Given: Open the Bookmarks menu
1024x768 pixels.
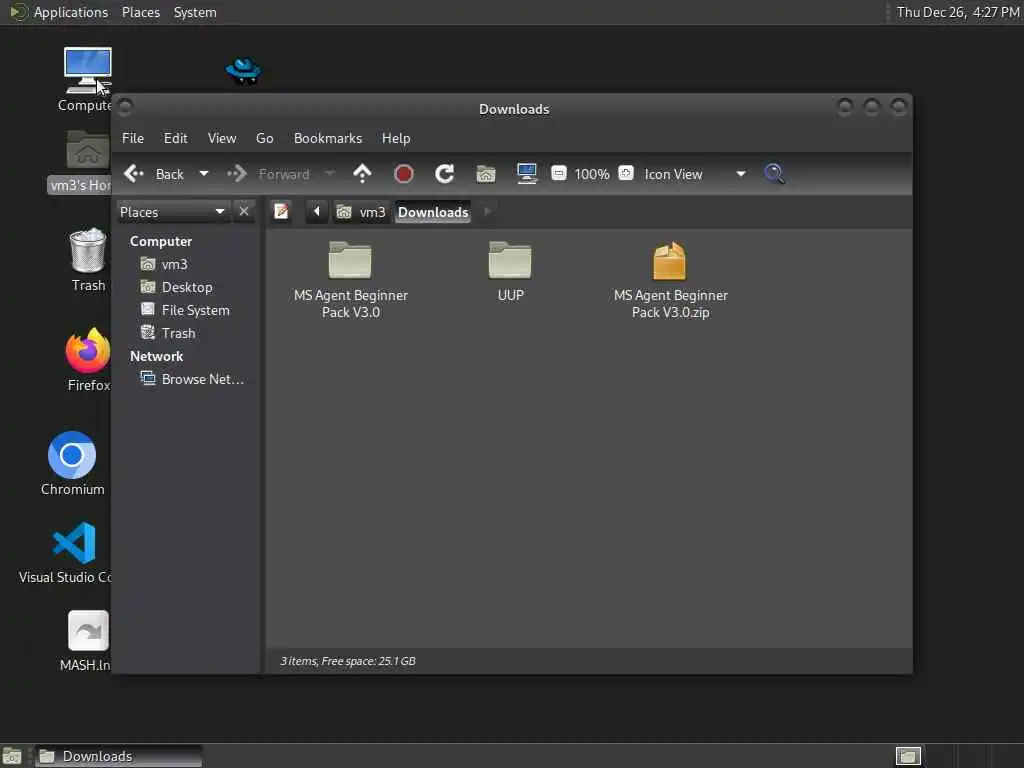Looking at the screenshot, I should (x=328, y=138).
